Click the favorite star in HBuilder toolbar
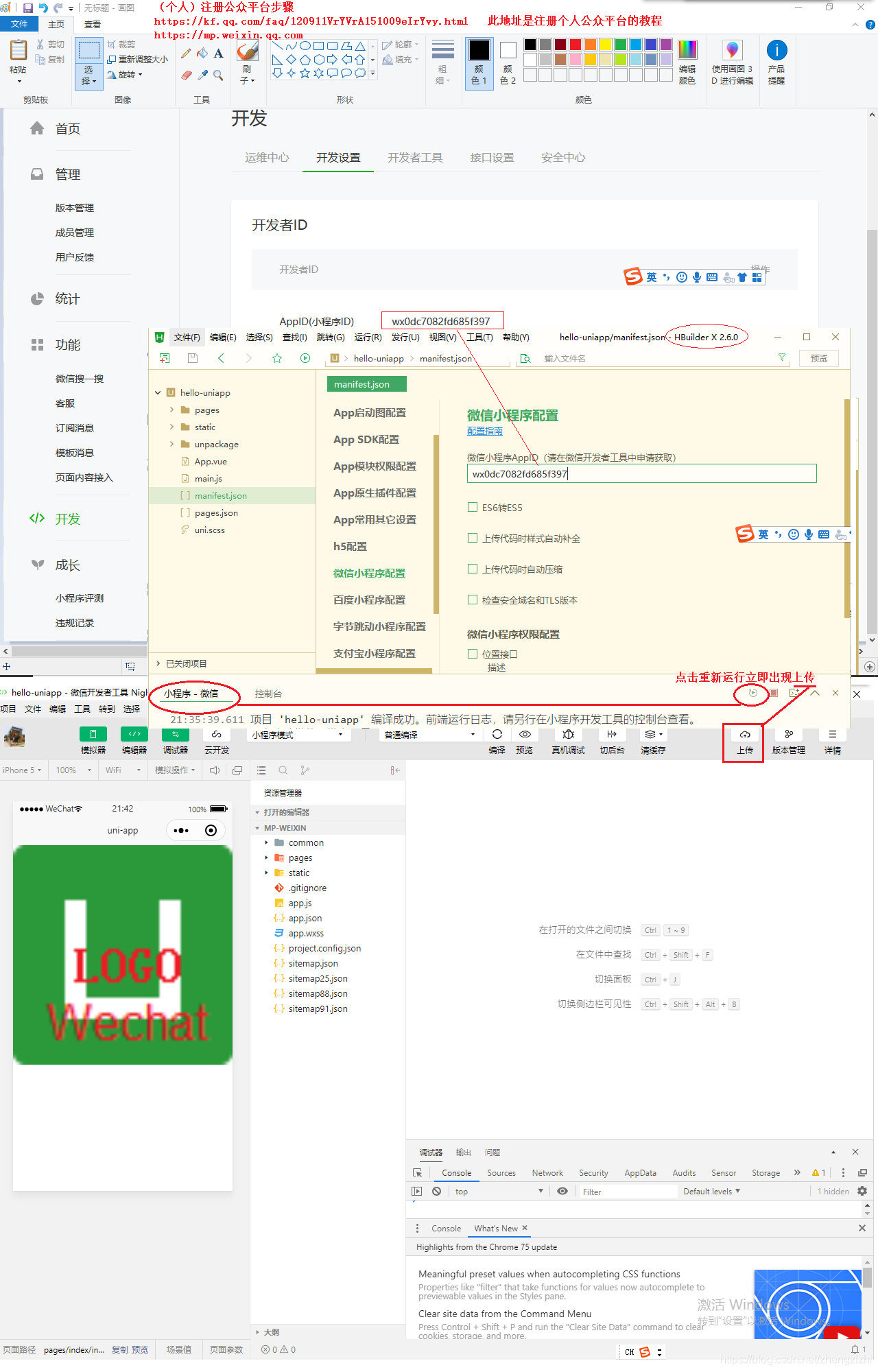878x1372 pixels. 277,358
